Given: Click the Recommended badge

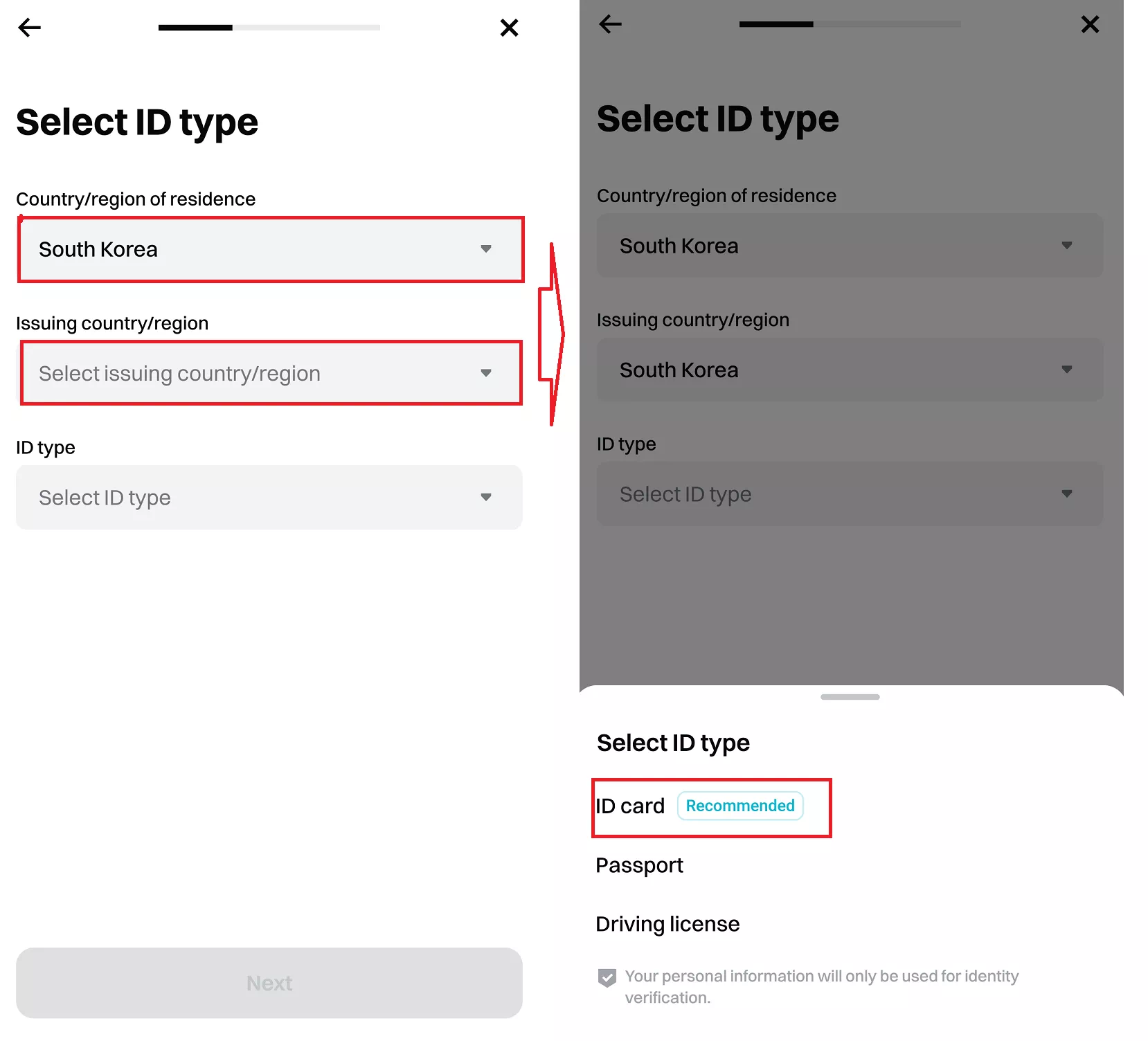Looking at the screenshot, I should coord(740,806).
